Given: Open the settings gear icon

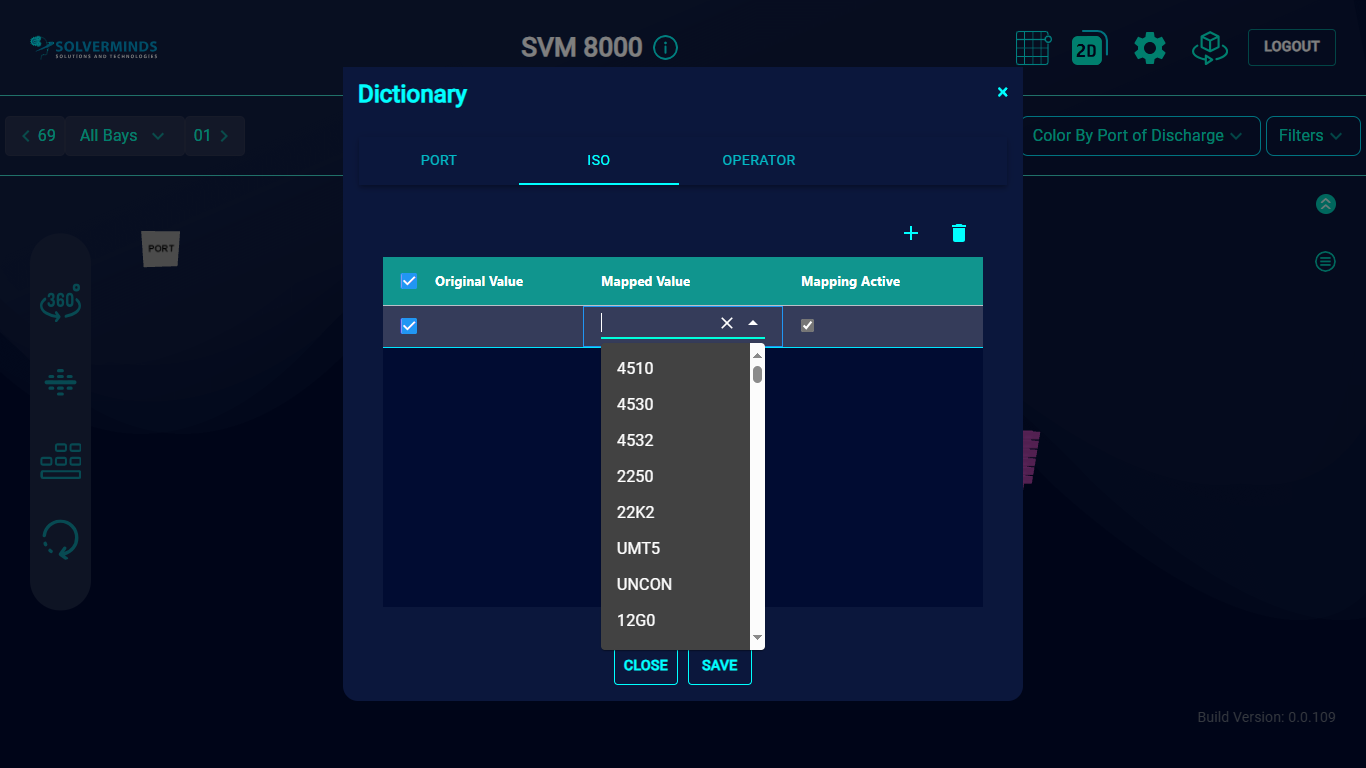Looking at the screenshot, I should pos(1149,47).
